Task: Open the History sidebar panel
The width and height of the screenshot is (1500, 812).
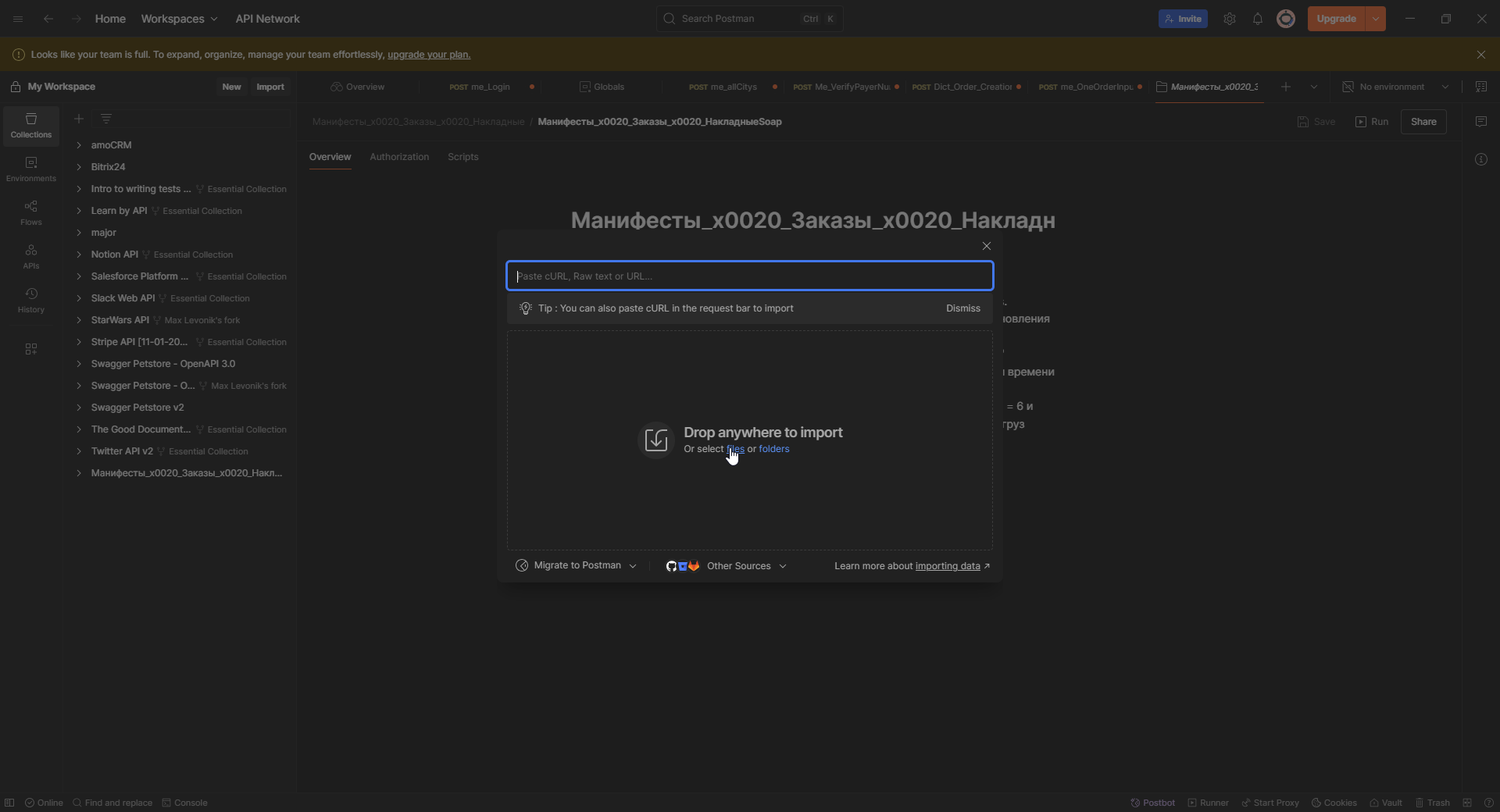Action: pyautogui.click(x=31, y=301)
